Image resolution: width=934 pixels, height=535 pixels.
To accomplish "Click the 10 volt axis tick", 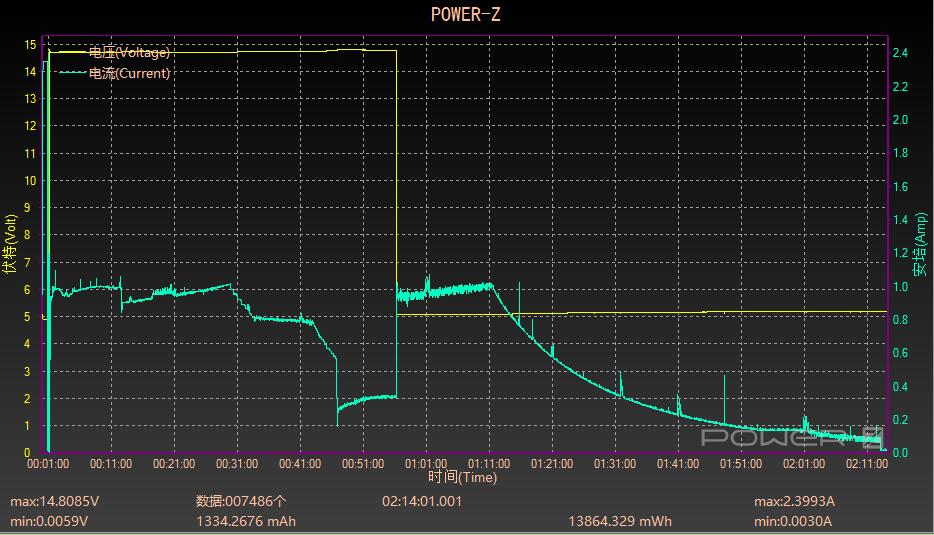I will pyautogui.click(x=30, y=181).
